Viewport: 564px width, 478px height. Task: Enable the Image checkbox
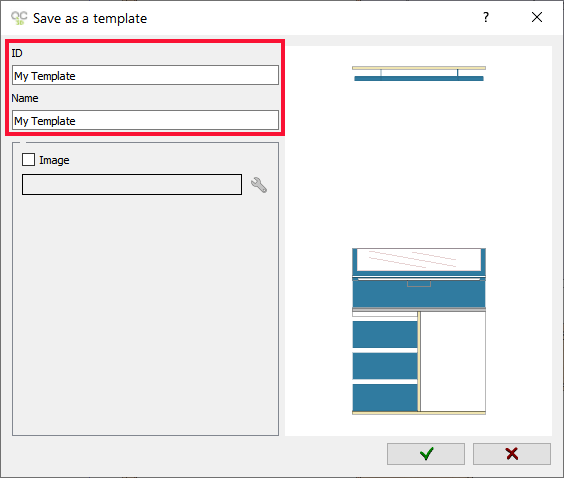[28, 160]
